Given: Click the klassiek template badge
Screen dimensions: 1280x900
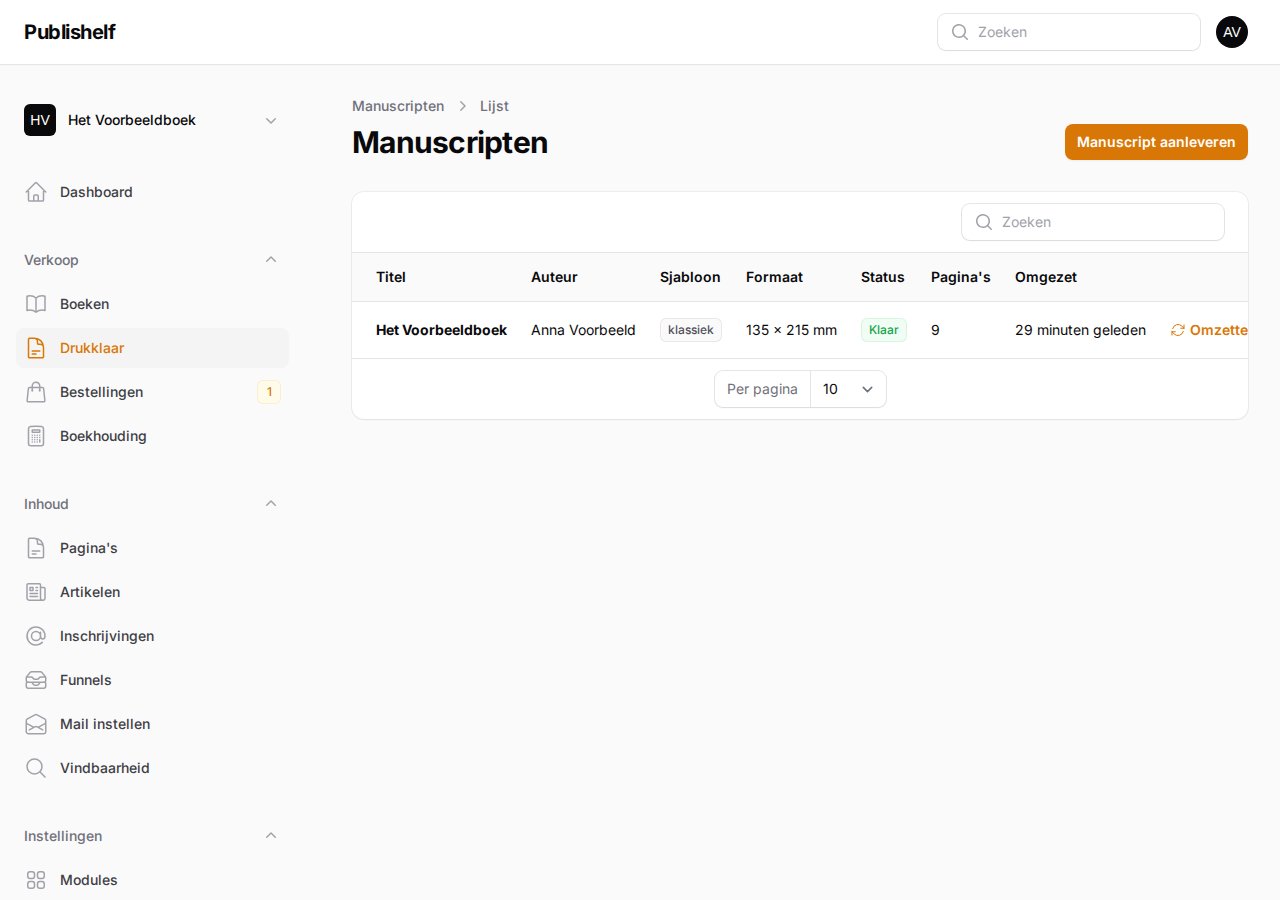Looking at the screenshot, I should (x=691, y=330).
